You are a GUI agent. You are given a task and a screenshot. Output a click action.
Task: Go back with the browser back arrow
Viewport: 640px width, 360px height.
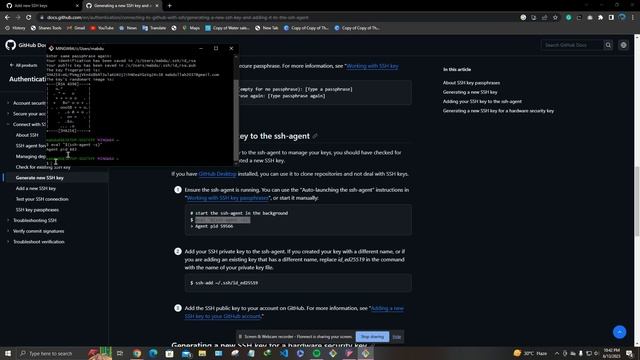[7, 18]
